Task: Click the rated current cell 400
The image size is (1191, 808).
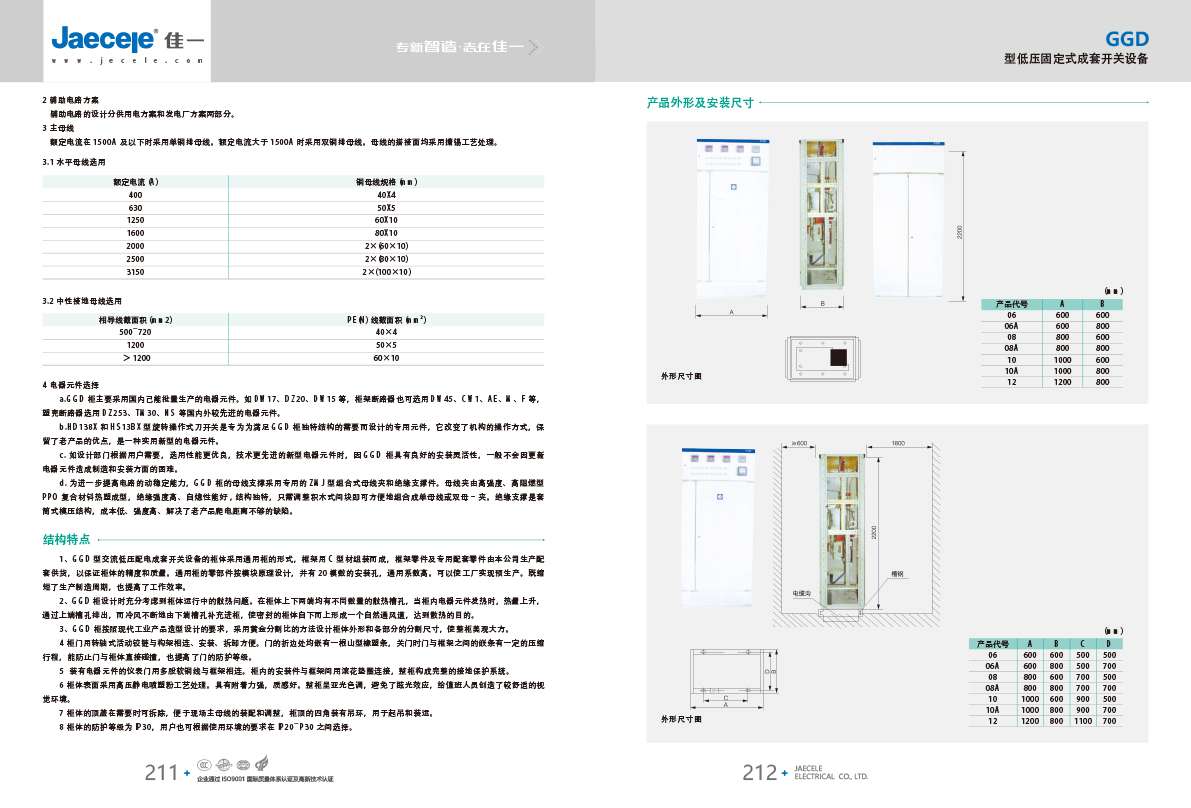Action: pos(135,195)
